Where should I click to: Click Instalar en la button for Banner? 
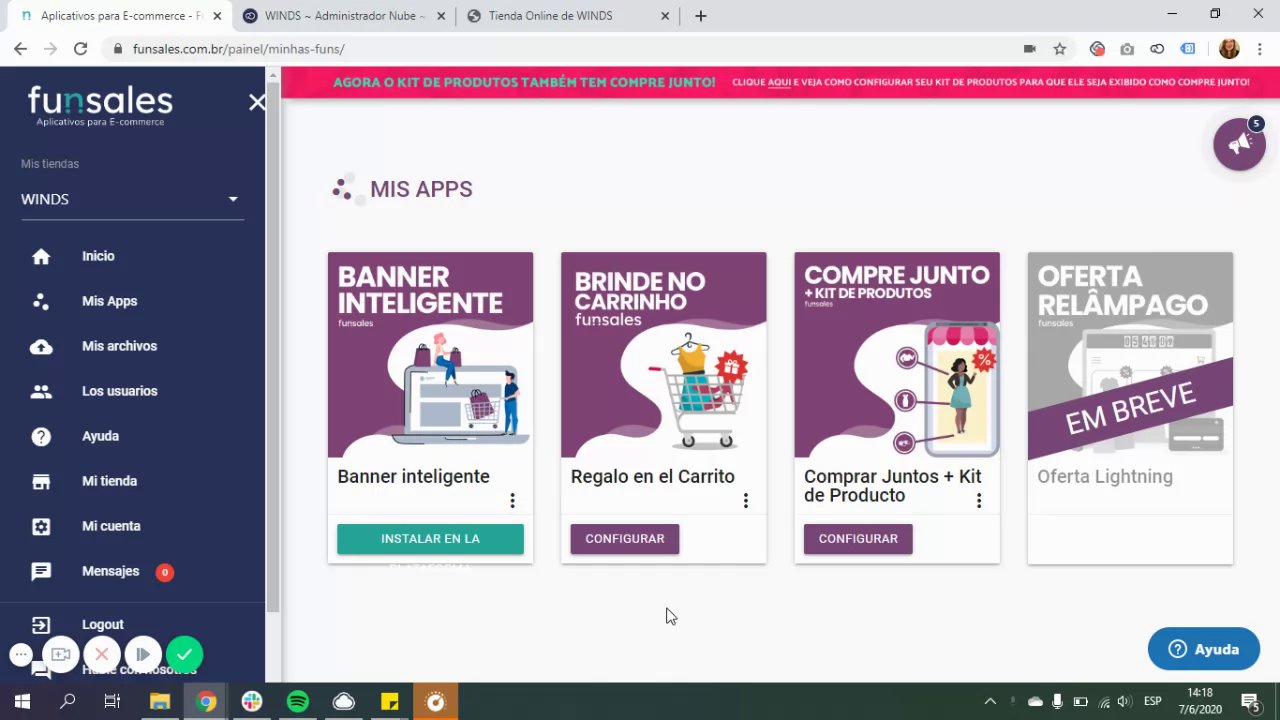click(x=430, y=539)
